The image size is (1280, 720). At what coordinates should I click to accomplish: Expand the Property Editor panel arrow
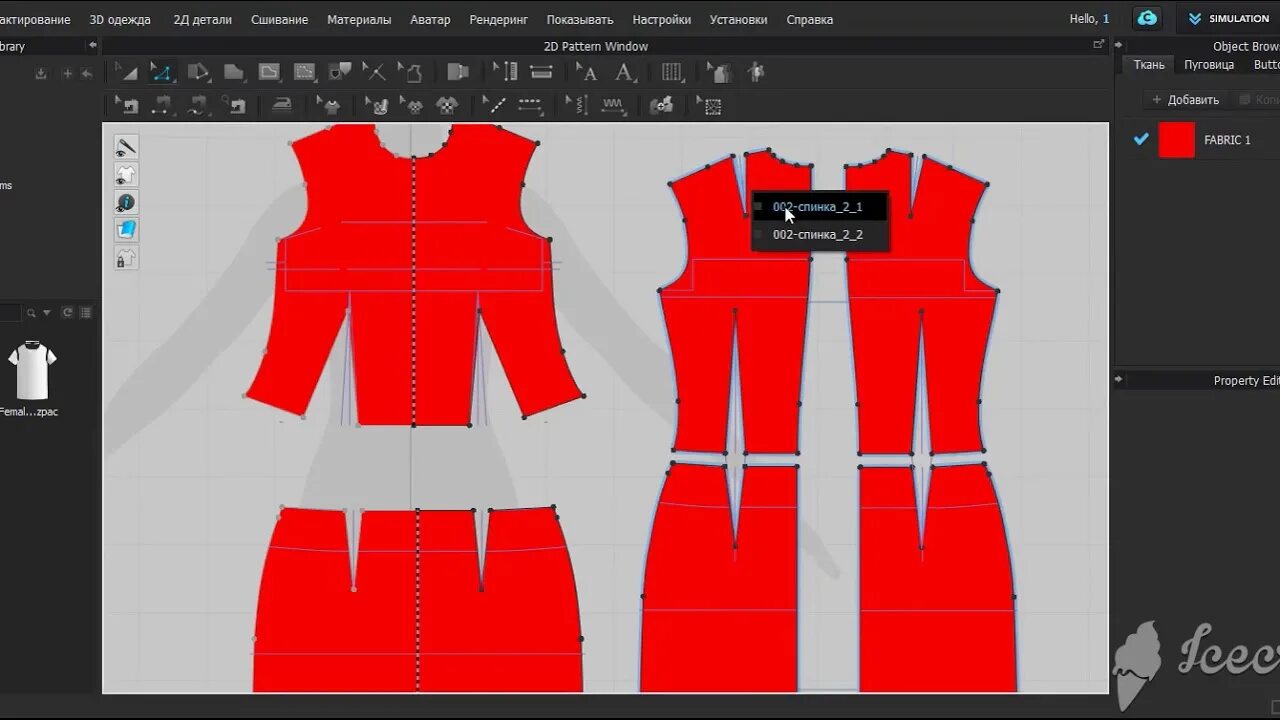click(1119, 380)
